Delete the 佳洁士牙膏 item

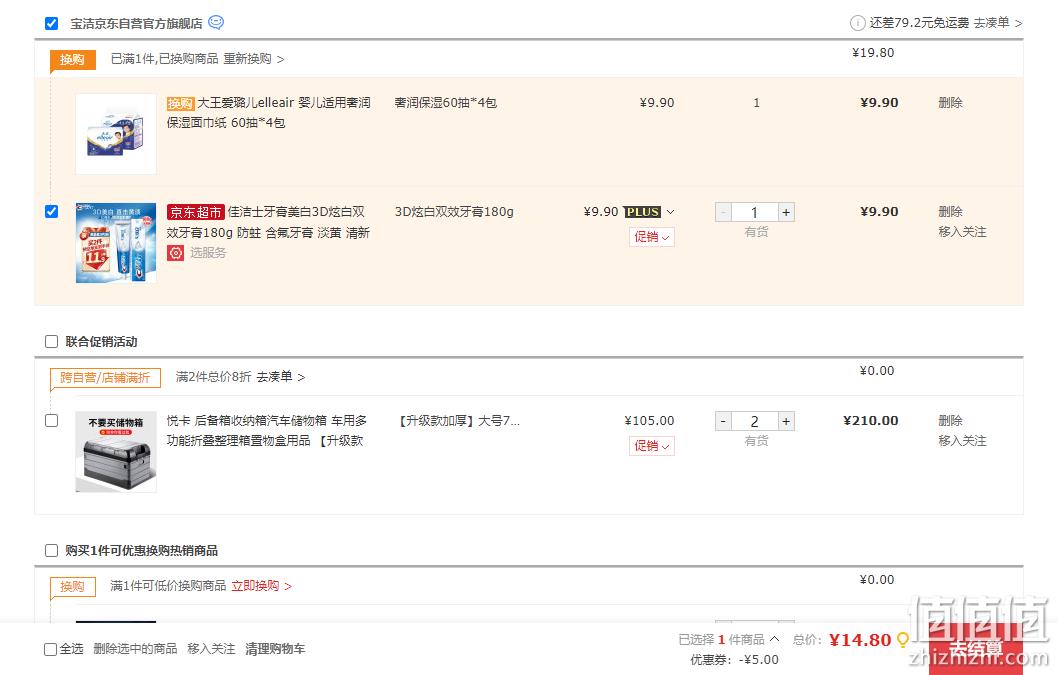tap(950, 212)
